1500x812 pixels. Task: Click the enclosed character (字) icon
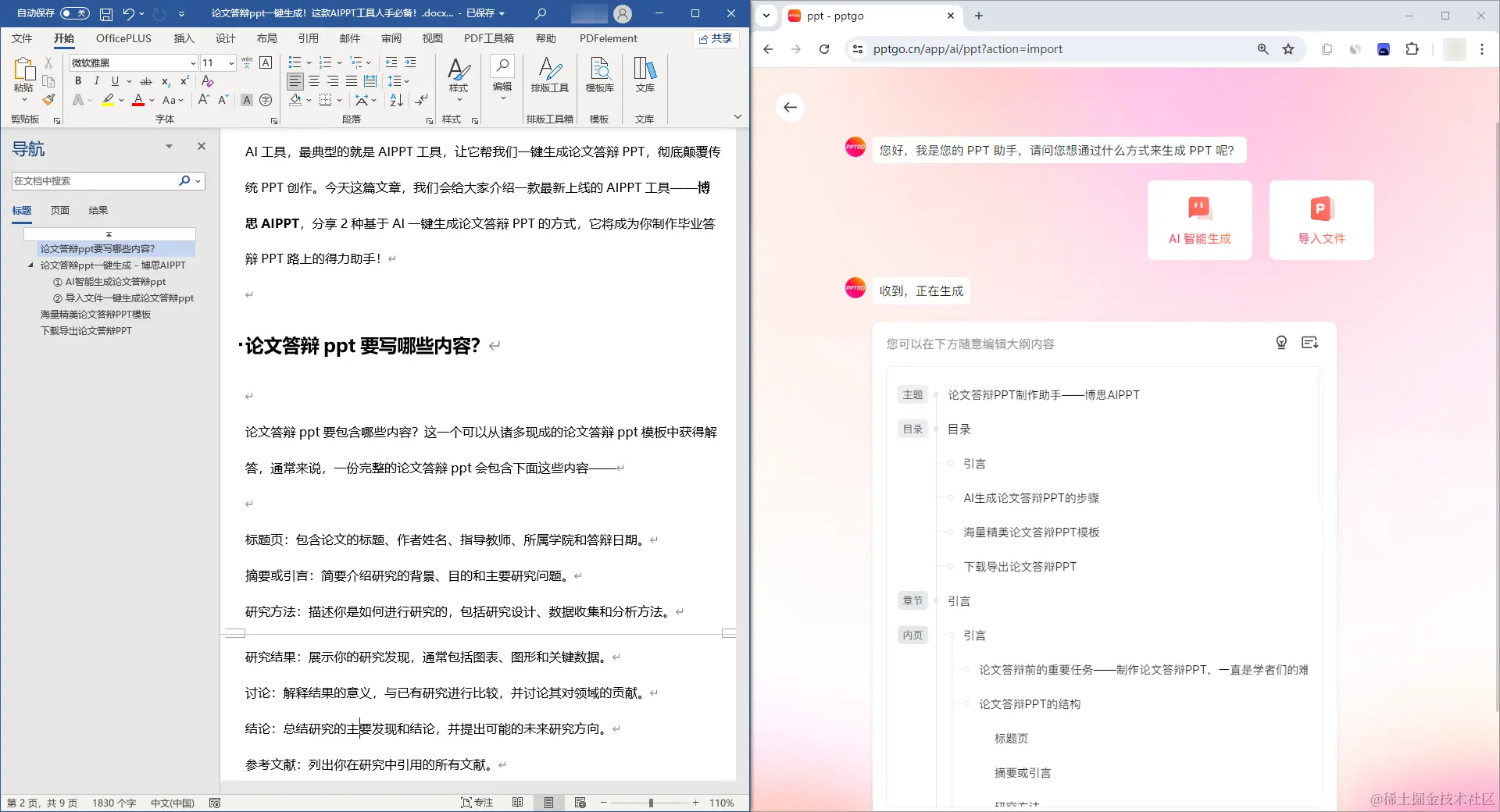coord(266,100)
